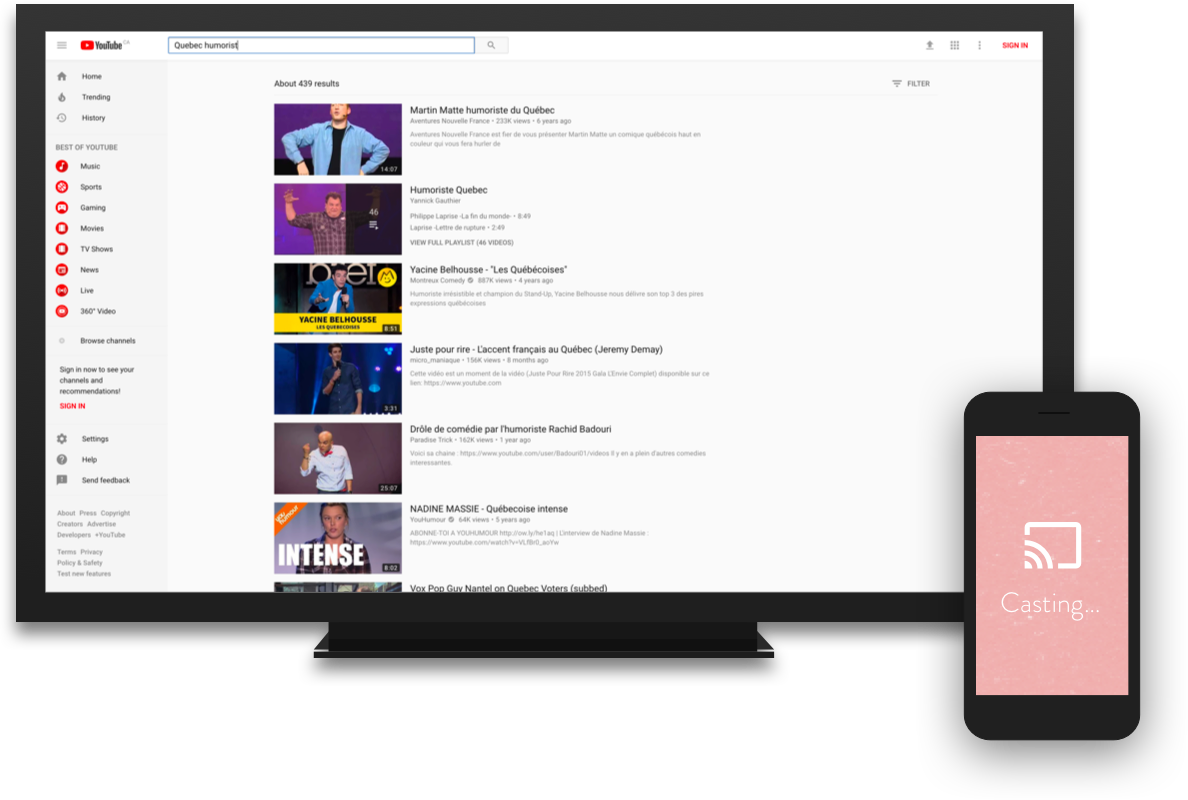
Task: Click the sidebar SIGN IN link
Action: click(x=73, y=406)
